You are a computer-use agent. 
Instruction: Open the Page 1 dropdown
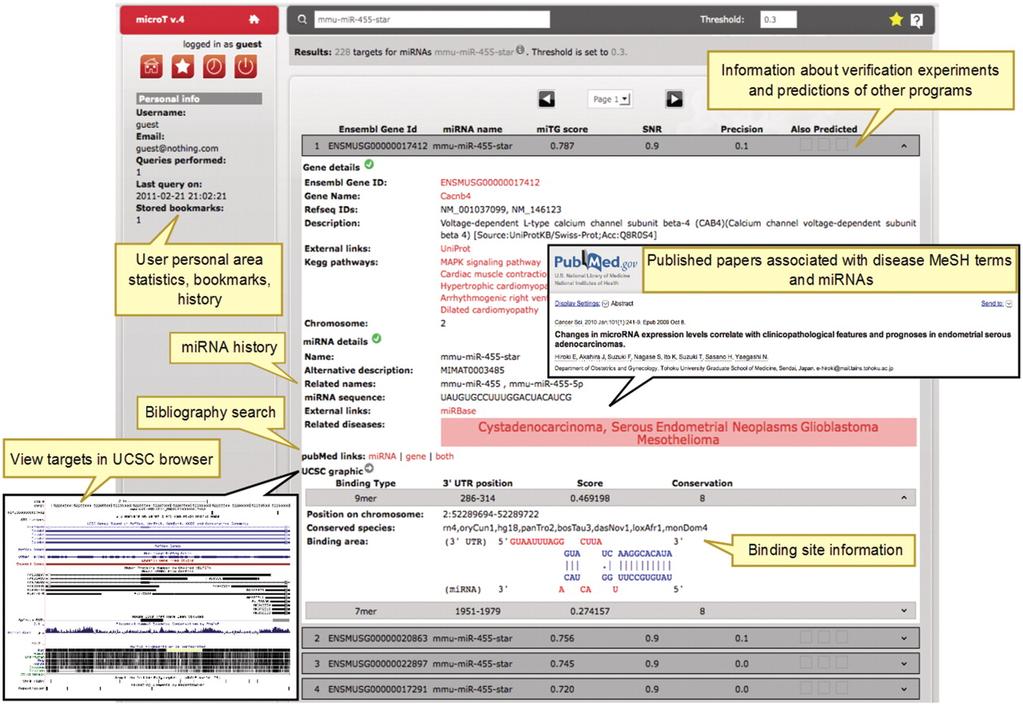609,99
